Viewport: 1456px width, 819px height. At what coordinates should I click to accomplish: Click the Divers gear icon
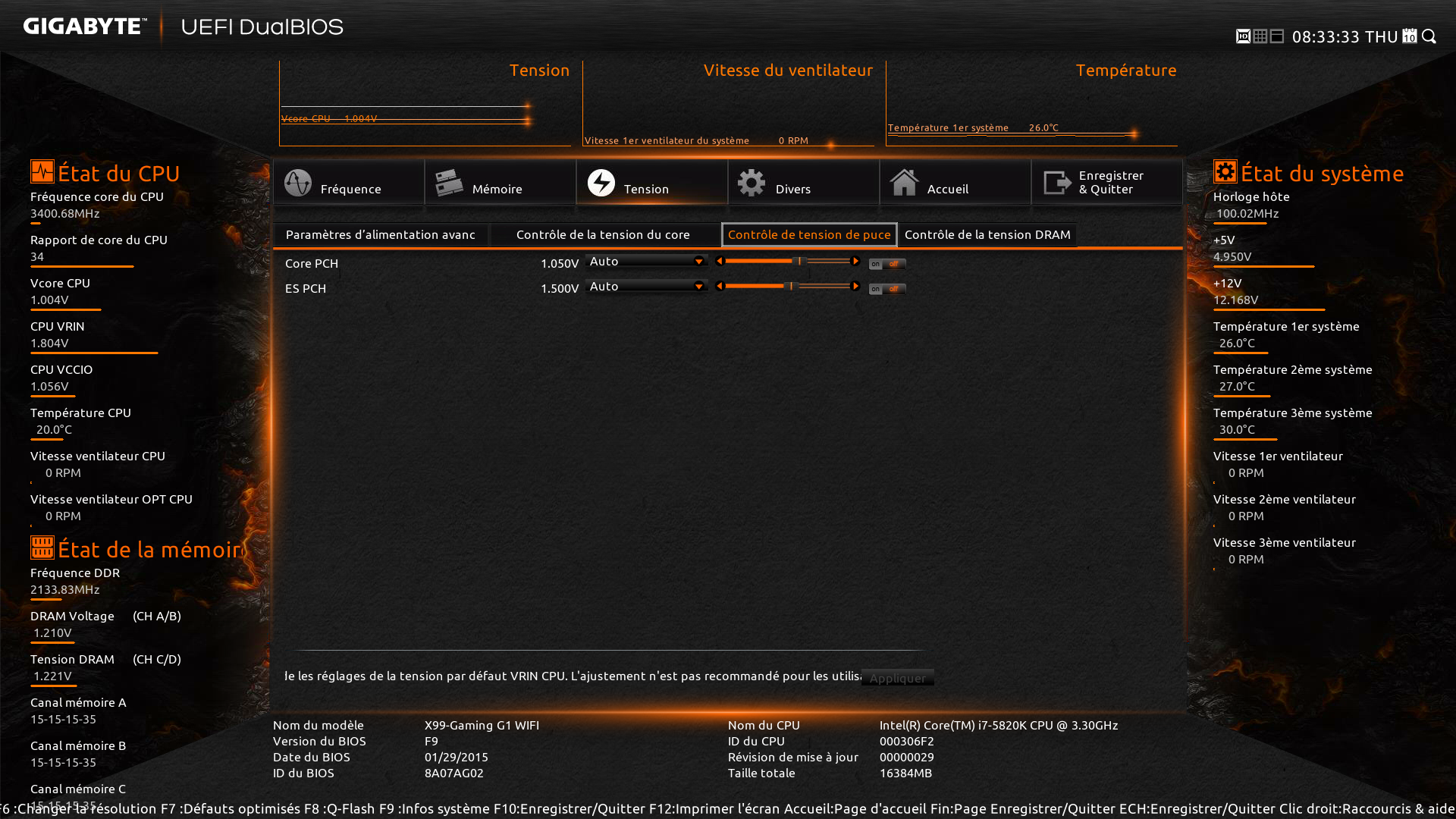coord(752,183)
